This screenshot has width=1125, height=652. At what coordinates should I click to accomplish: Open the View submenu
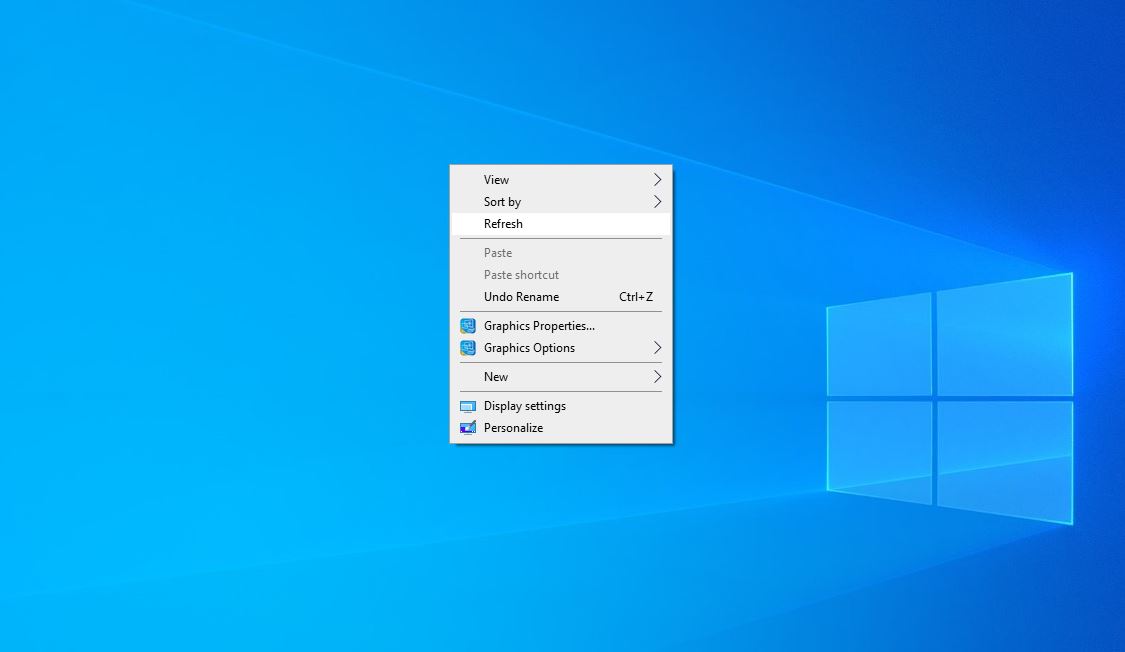click(561, 180)
